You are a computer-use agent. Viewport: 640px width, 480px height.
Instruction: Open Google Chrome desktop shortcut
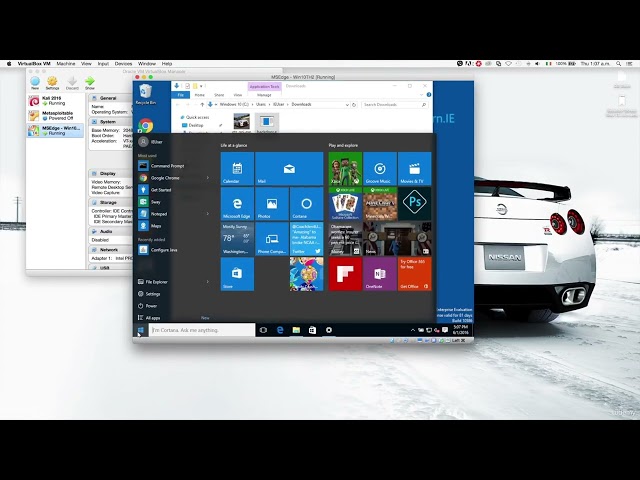[x=146, y=125]
